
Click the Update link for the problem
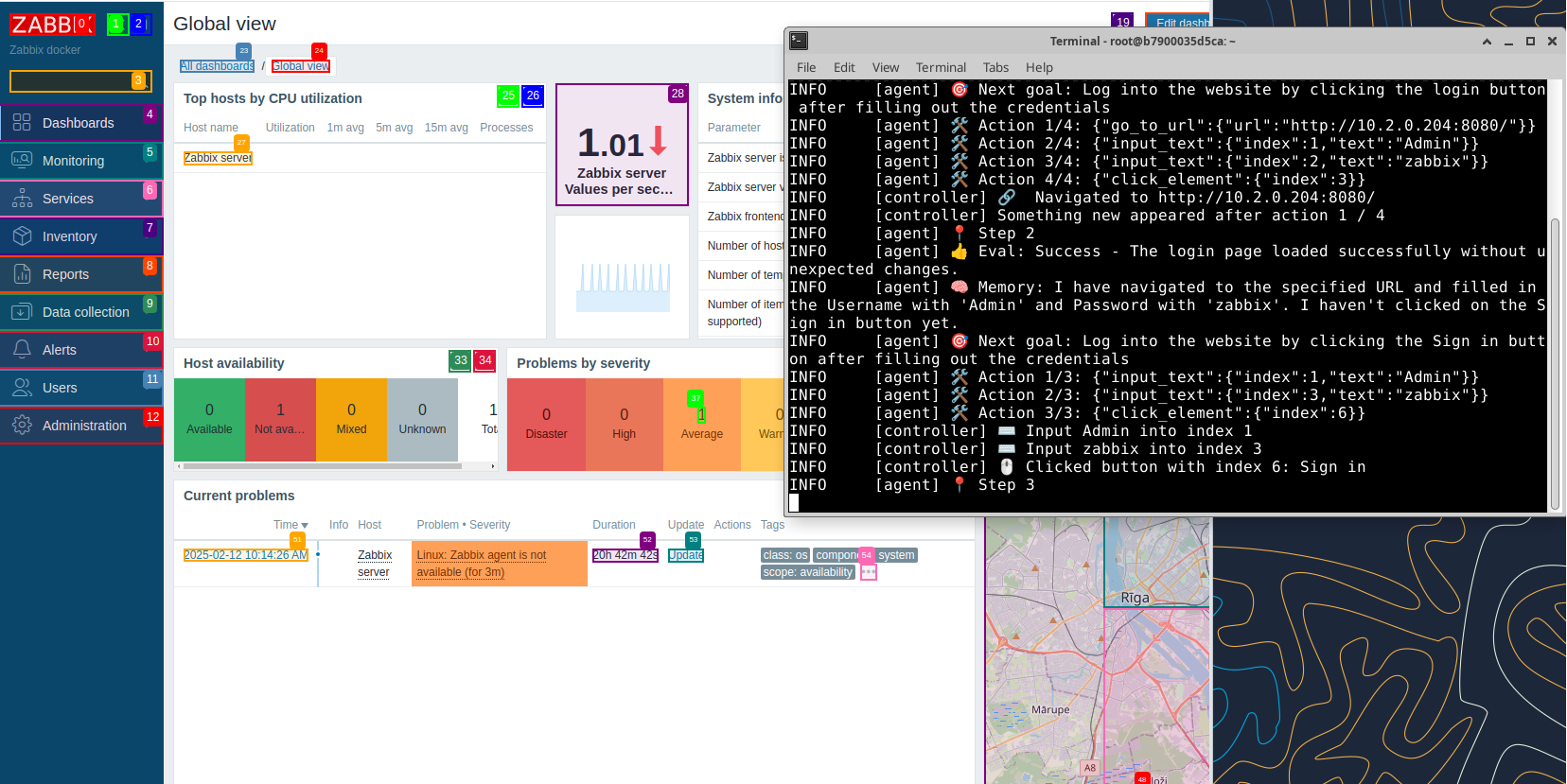(686, 555)
